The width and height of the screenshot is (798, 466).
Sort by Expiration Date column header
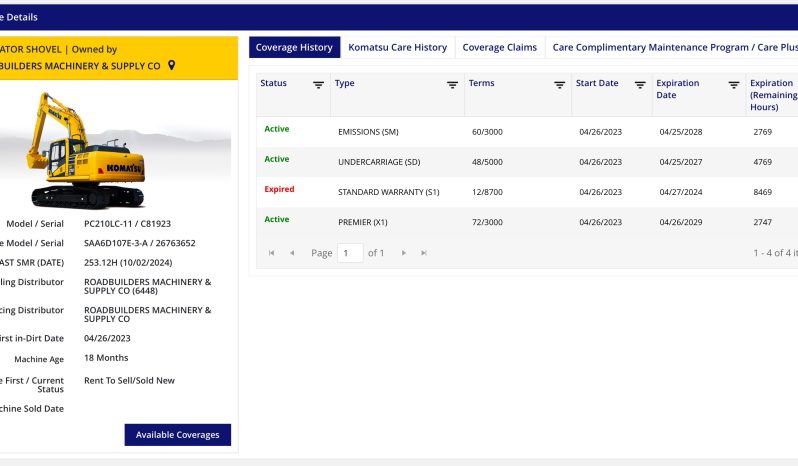(x=677, y=89)
